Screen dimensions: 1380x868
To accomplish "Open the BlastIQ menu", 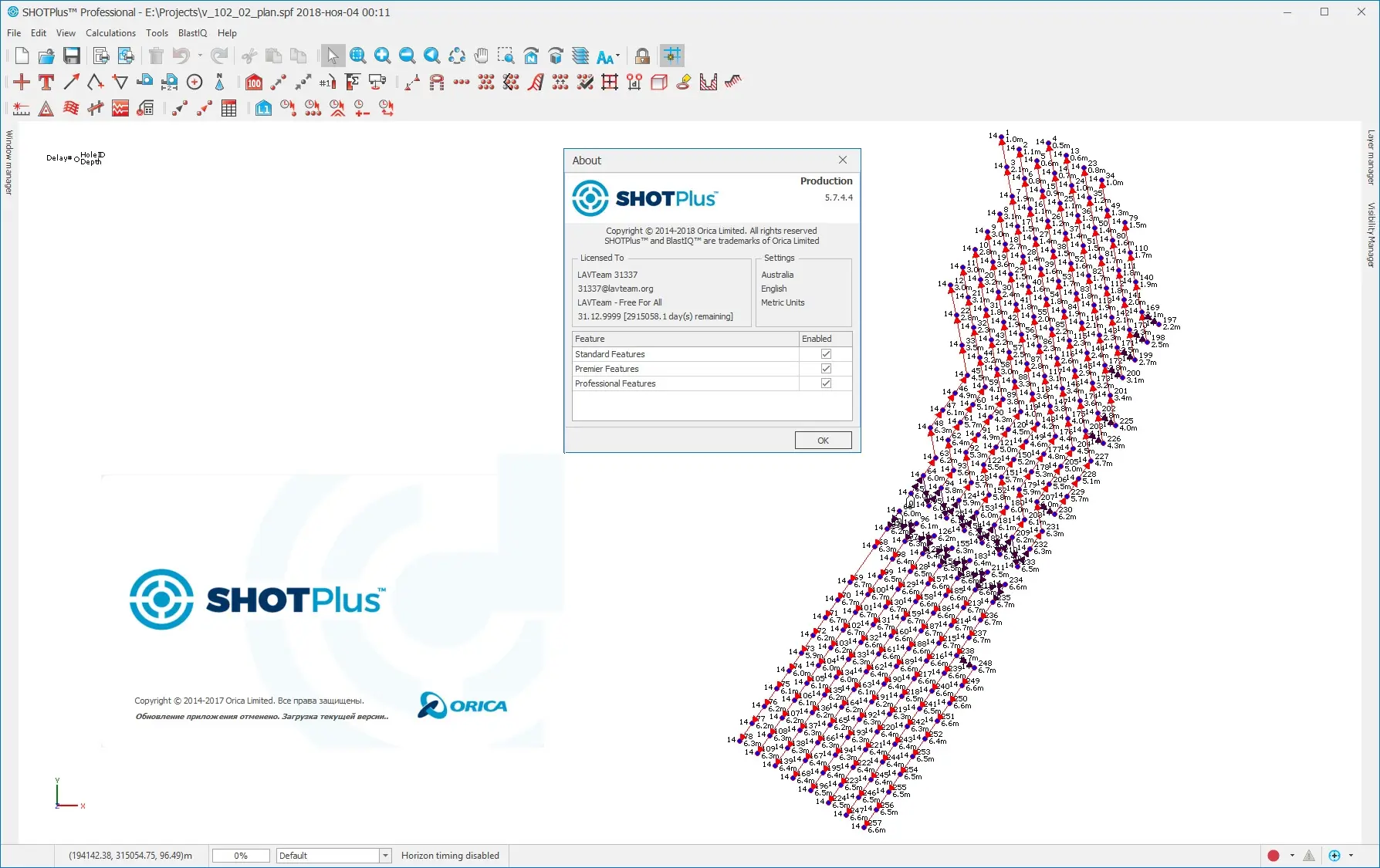I will [192, 33].
